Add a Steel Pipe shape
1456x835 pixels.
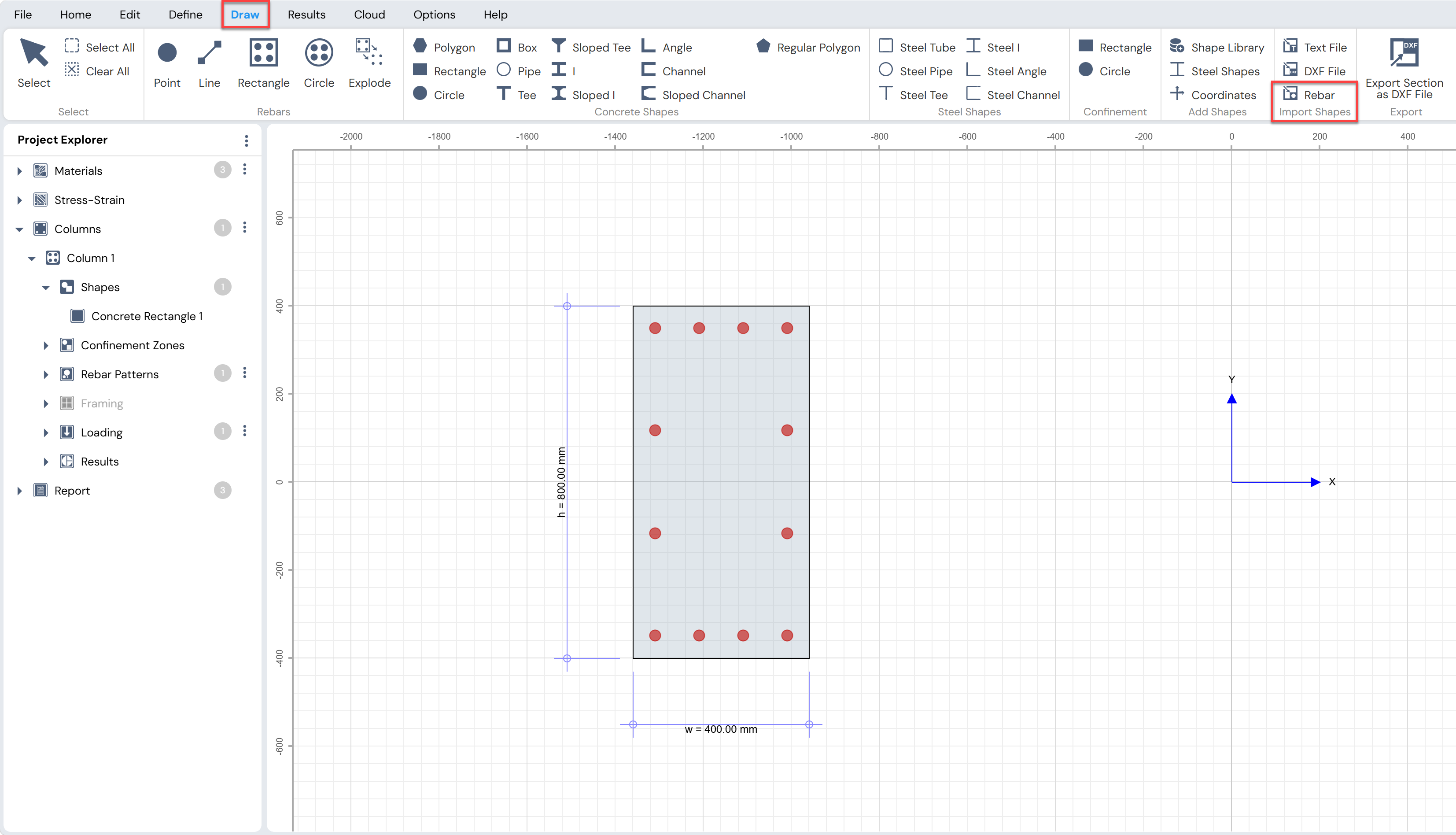(x=915, y=71)
